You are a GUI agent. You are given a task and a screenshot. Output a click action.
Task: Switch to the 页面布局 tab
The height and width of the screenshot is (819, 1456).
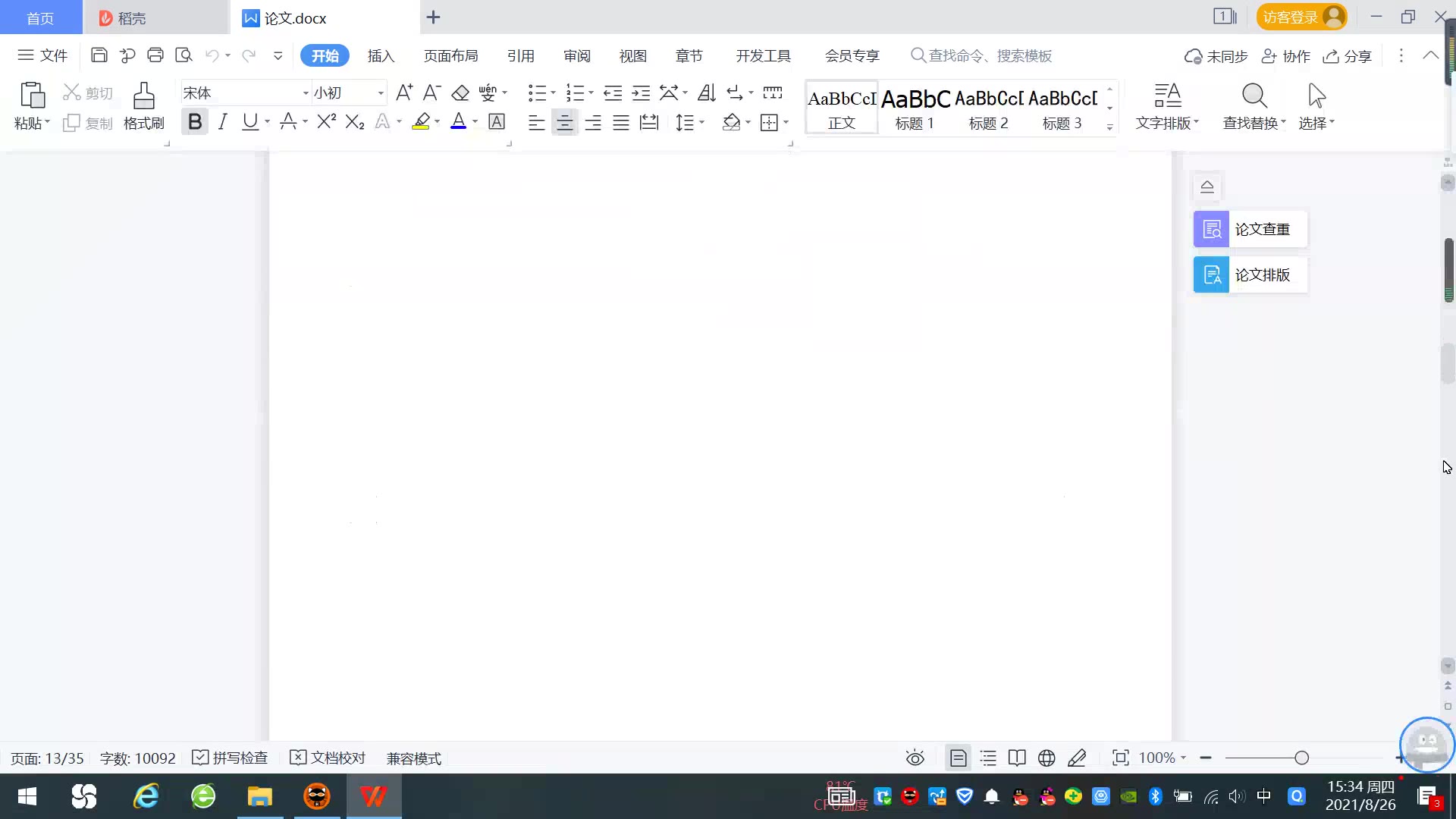point(450,55)
